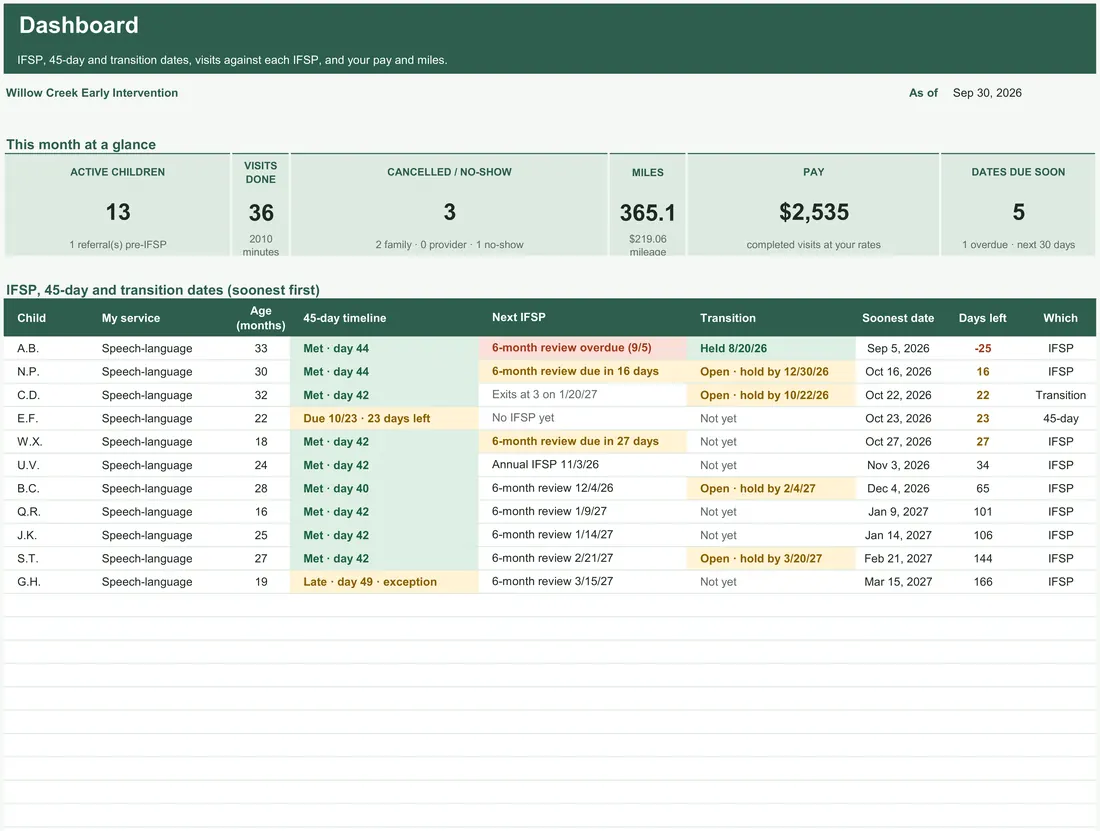The image size is (1100, 831).
Task: Click 'Willow Creek Early Intervention' name
Action: point(92,93)
